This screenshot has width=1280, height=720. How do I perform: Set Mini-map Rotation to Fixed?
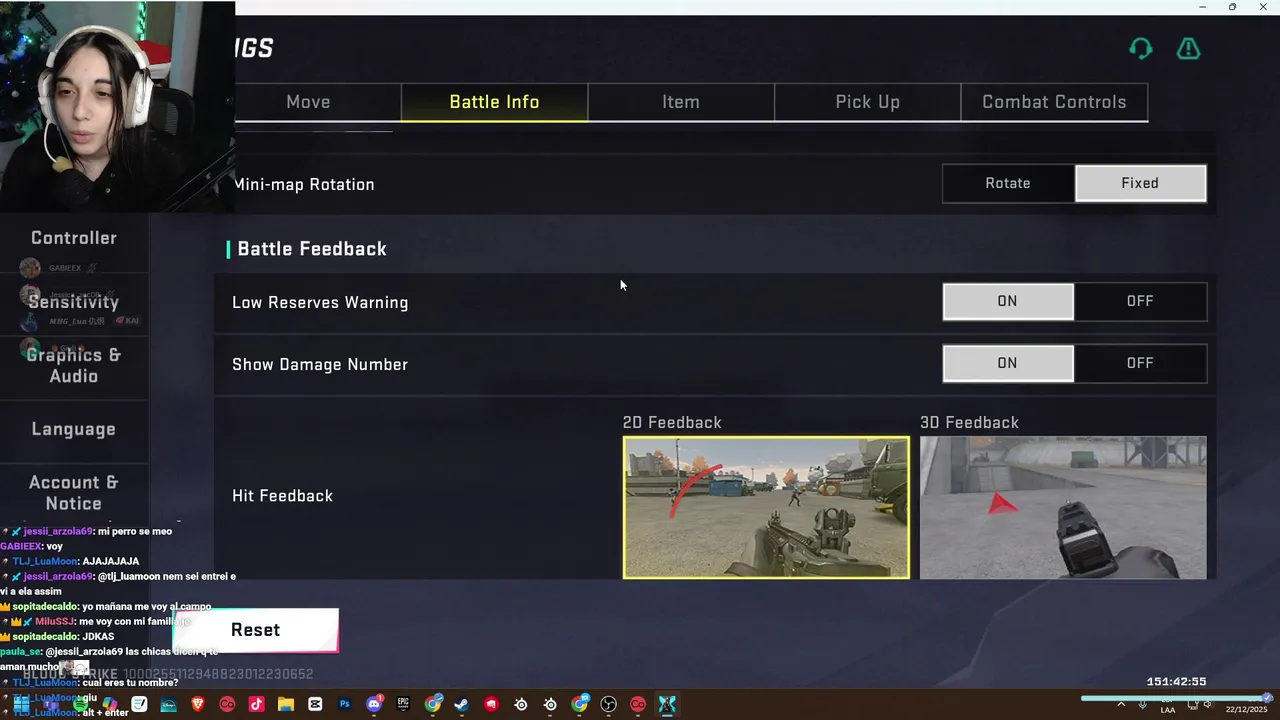pos(1140,183)
